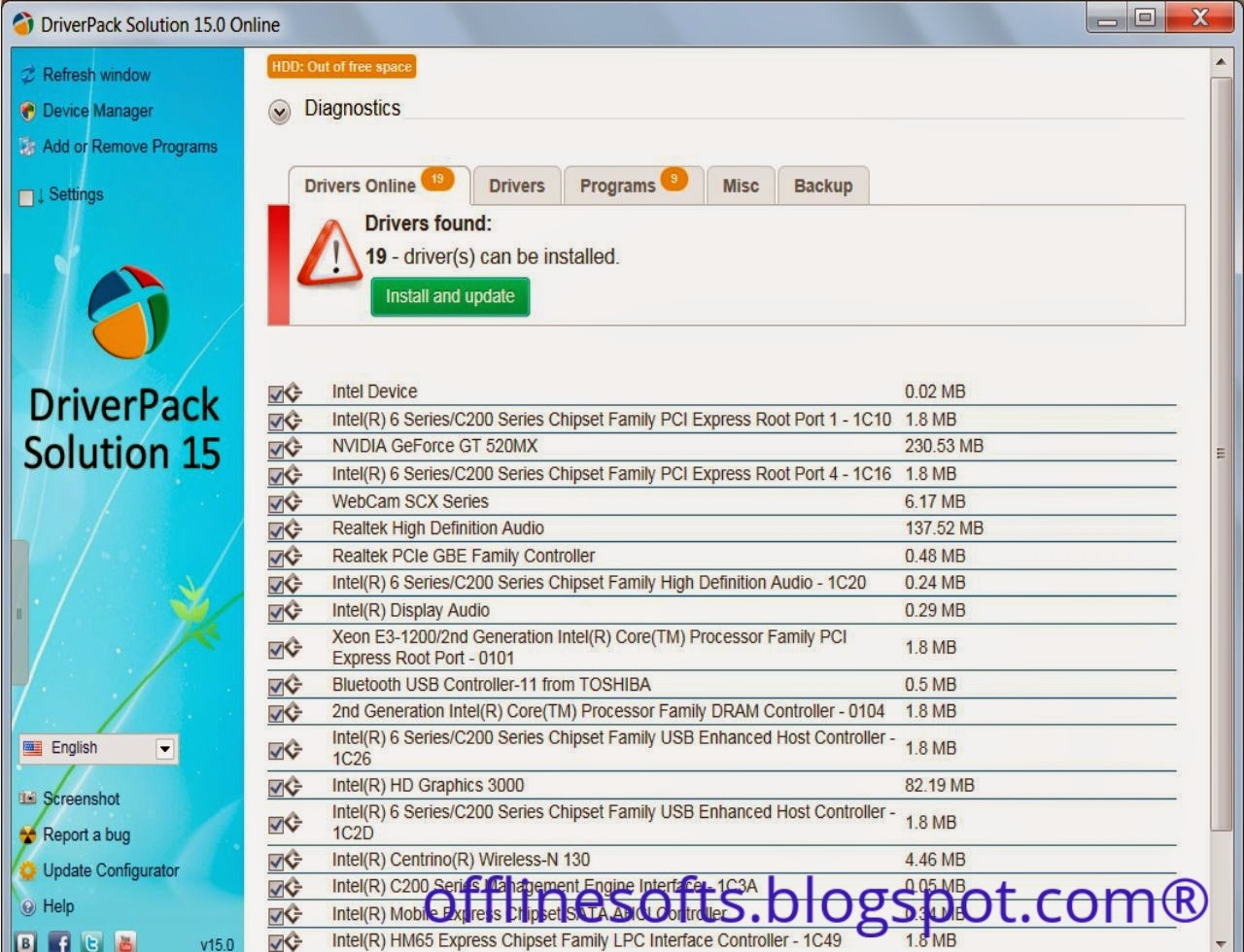Click the scrollbar up arrow
This screenshot has width=1244, height=952.
pos(1221,63)
